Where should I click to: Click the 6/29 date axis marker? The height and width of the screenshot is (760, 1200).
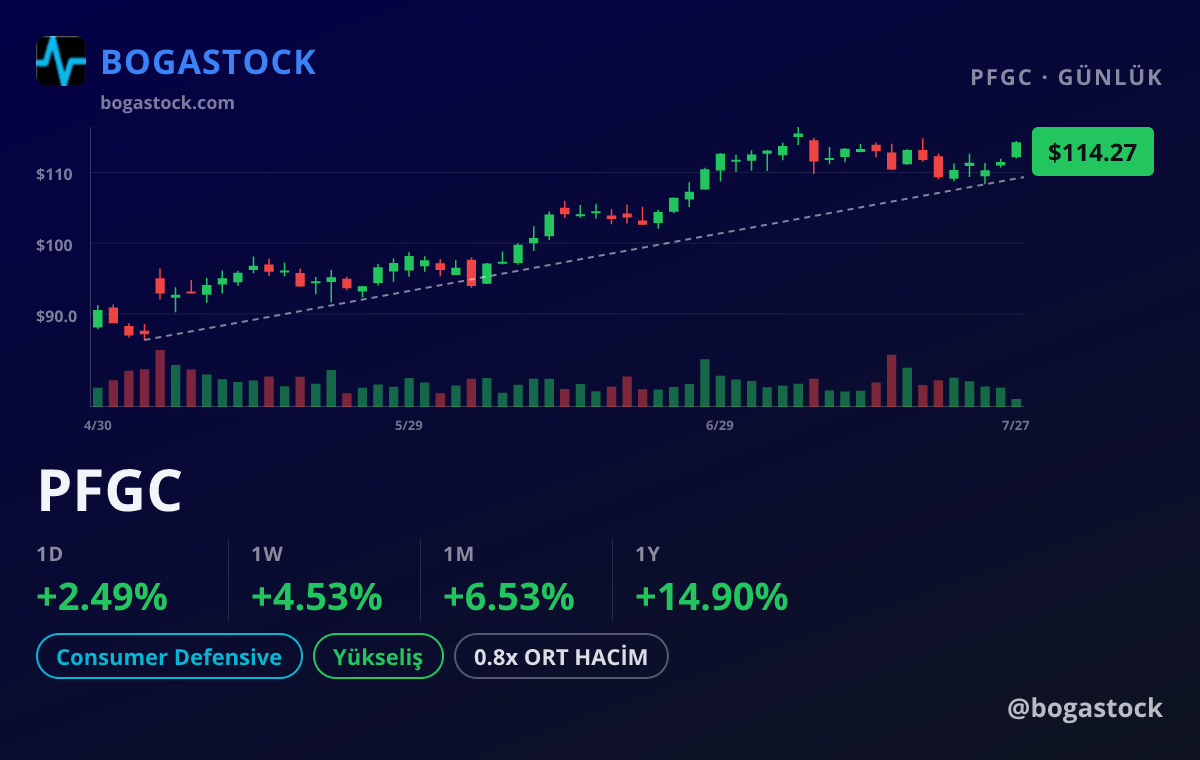tap(719, 425)
